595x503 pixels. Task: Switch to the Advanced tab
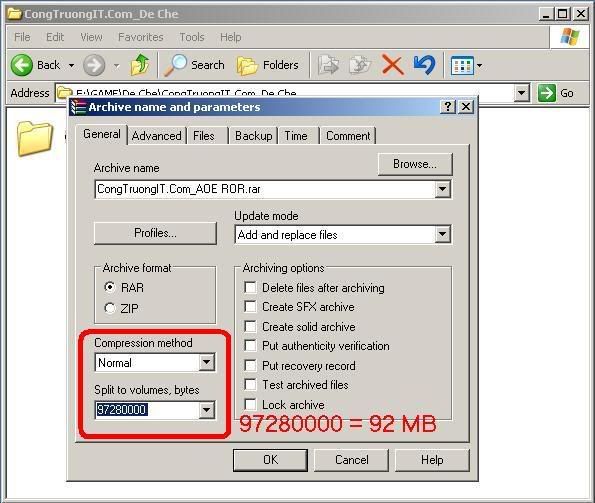tap(156, 136)
